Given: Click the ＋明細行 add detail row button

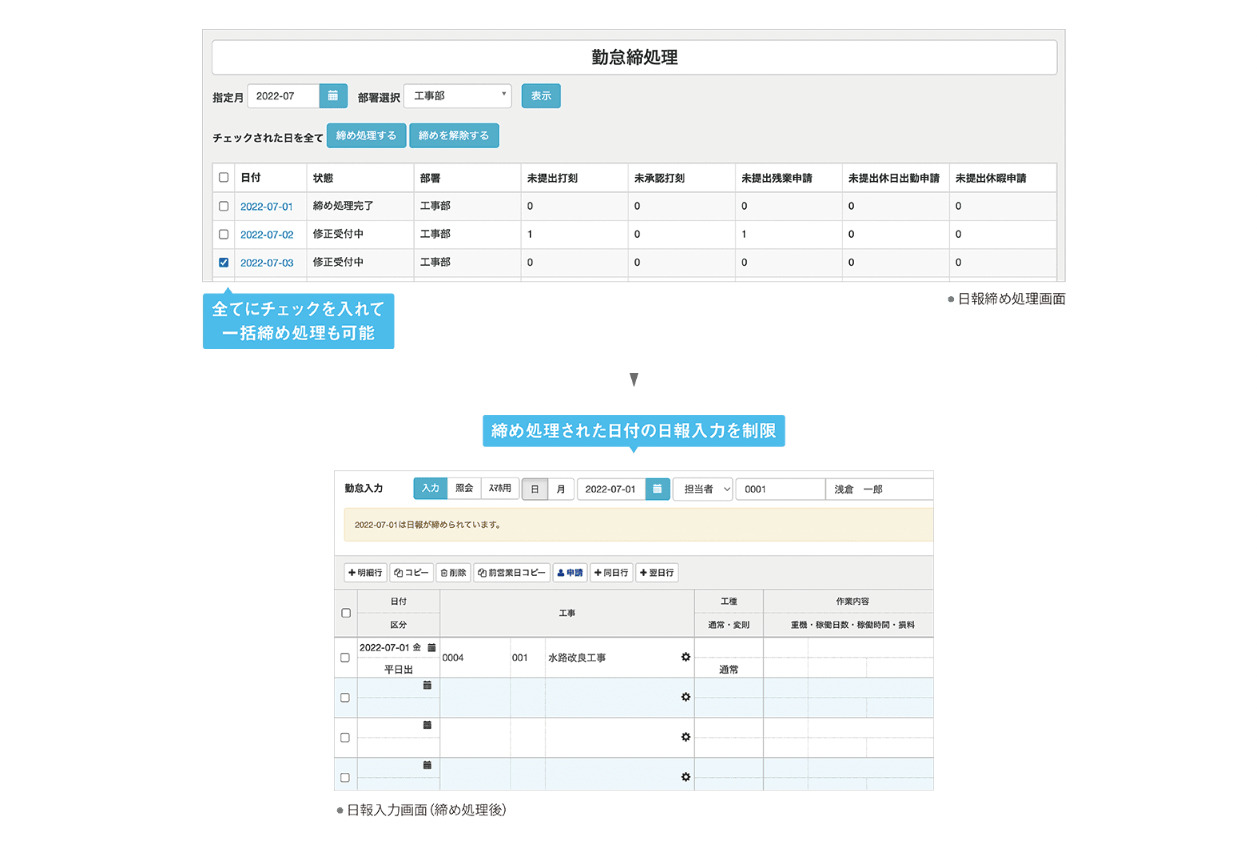Looking at the screenshot, I should pos(365,573).
